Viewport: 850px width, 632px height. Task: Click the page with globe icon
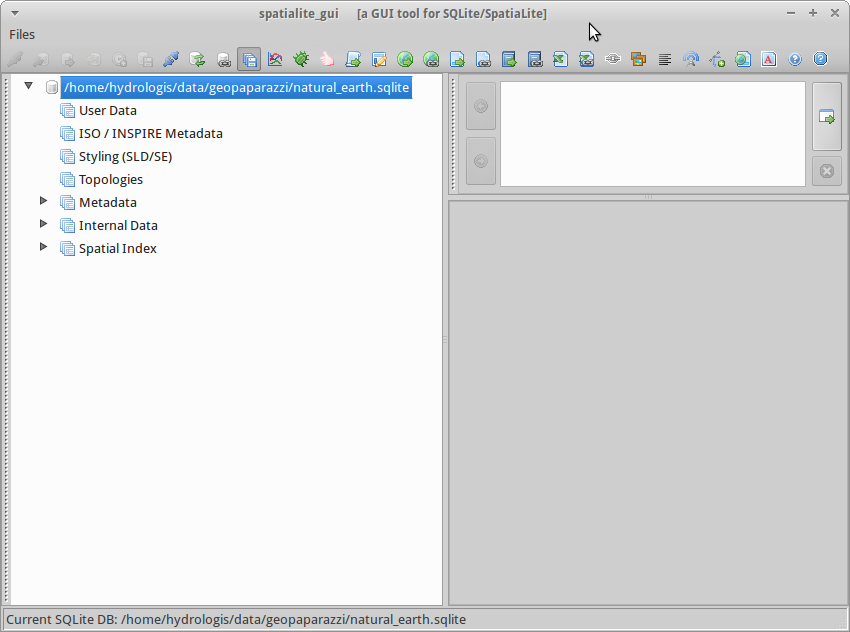coord(743,59)
